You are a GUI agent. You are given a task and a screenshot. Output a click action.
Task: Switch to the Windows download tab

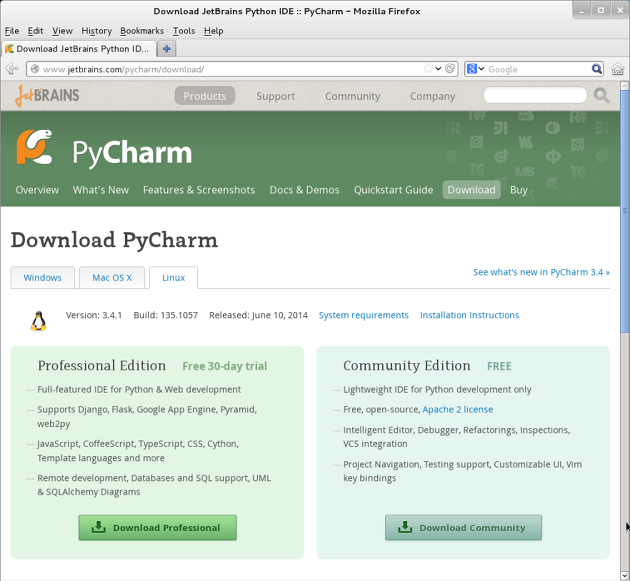tap(43, 278)
